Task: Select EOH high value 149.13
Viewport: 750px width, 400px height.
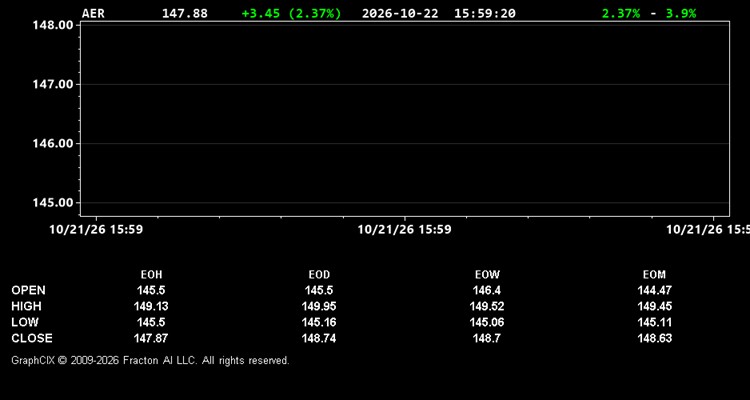Action: [x=151, y=306]
